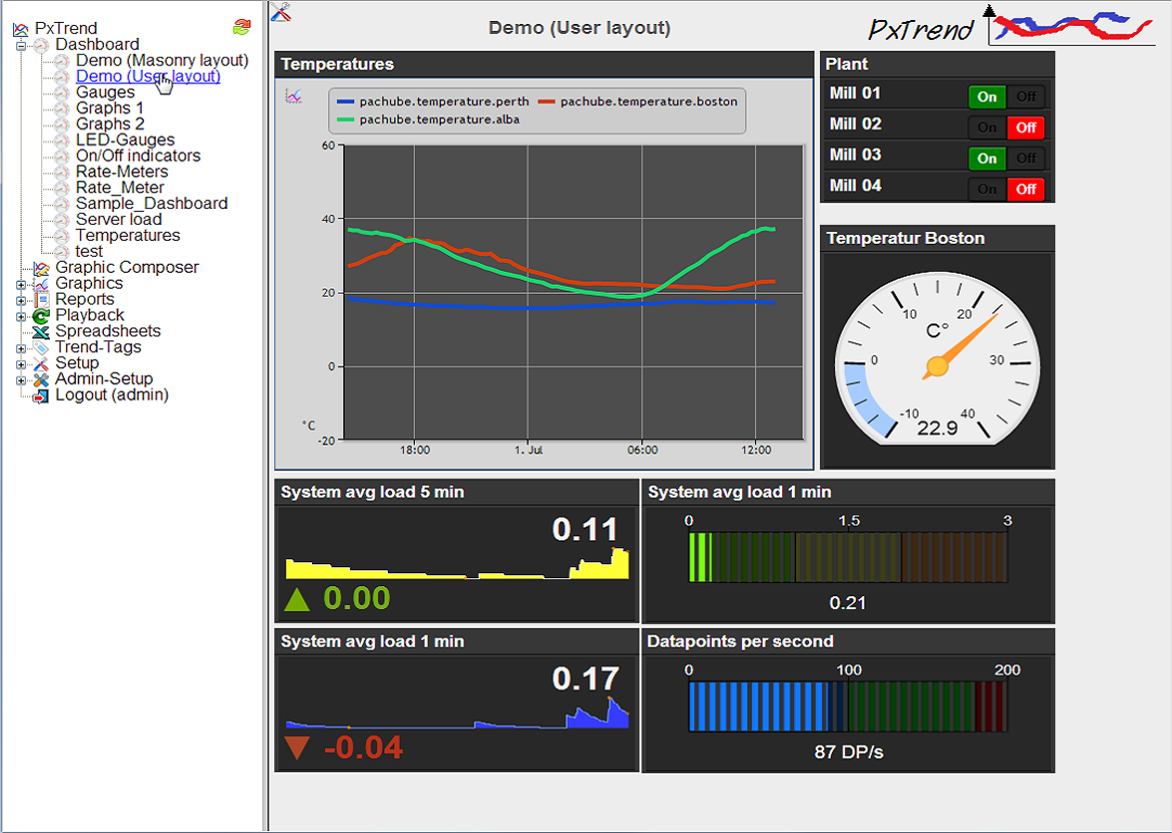Click the Logout door icon
This screenshot has width=1172, height=833.
pyautogui.click(x=41, y=396)
